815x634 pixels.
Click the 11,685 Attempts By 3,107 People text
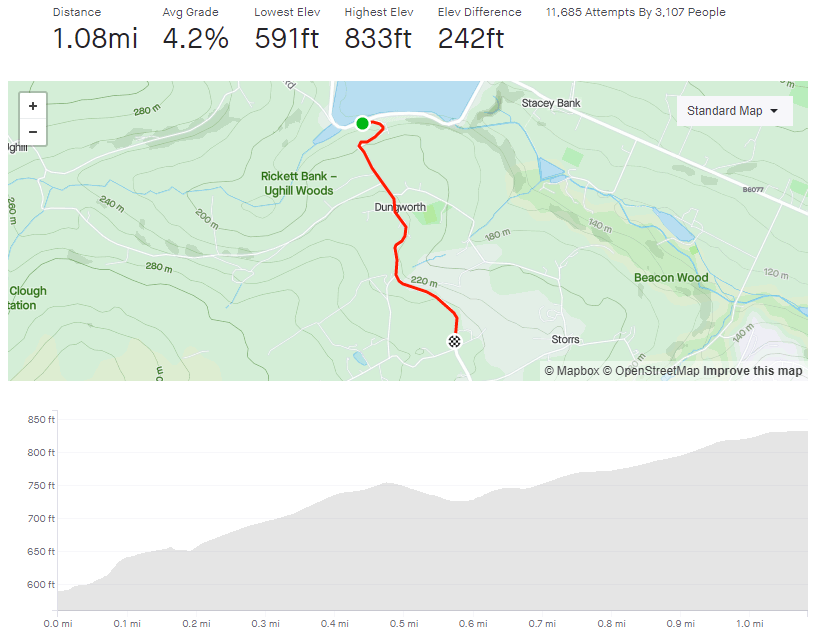(635, 13)
